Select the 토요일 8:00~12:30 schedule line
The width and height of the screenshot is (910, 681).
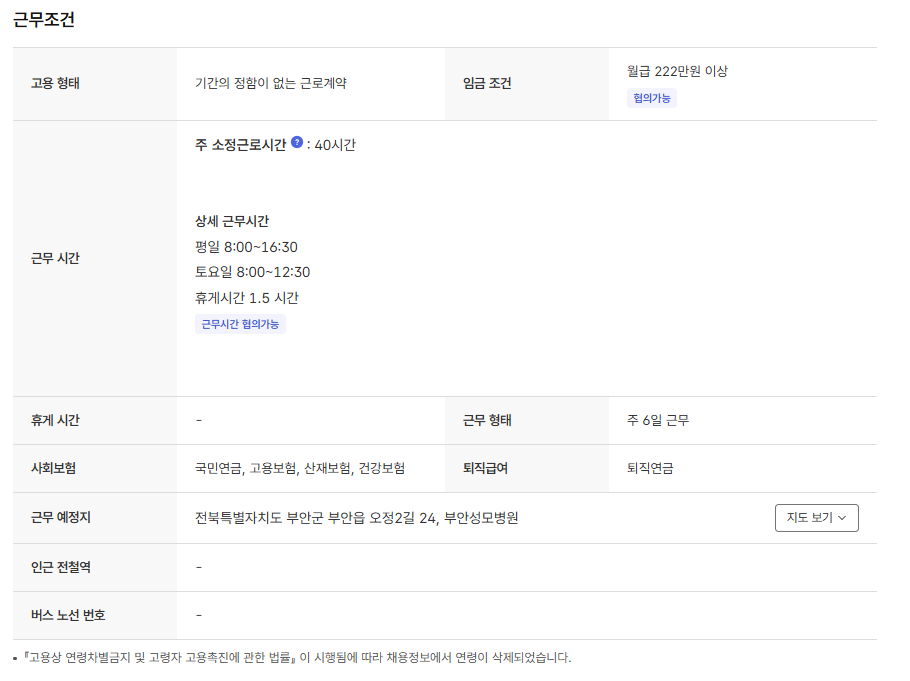[x=252, y=272]
